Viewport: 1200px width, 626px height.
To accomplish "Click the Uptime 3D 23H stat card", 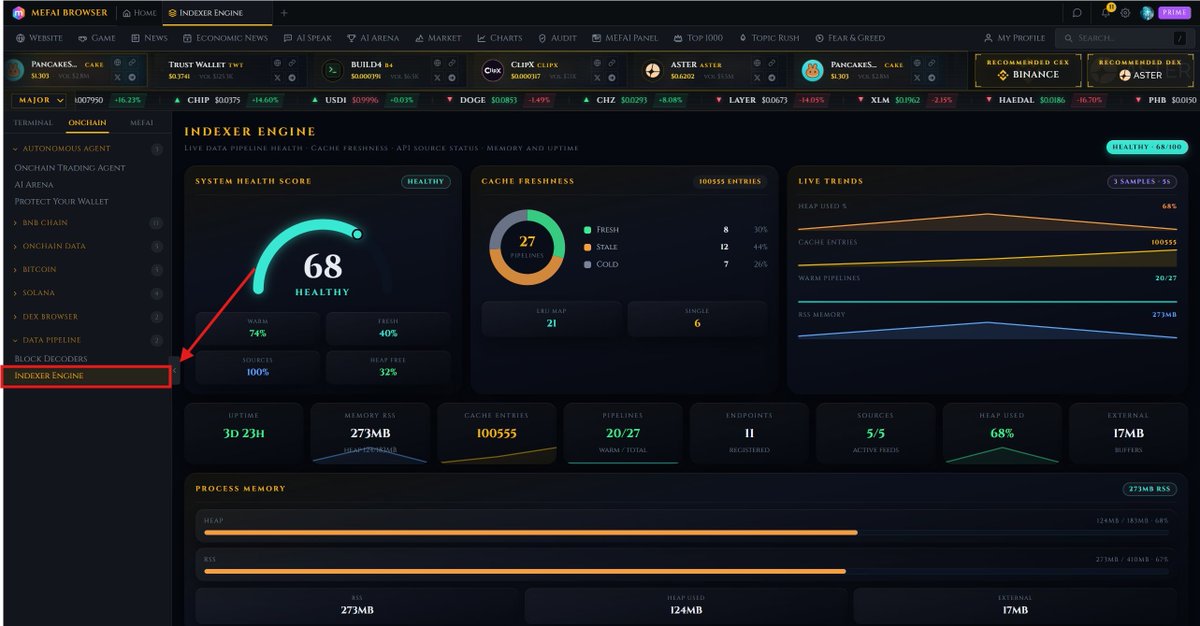I will [x=244, y=433].
